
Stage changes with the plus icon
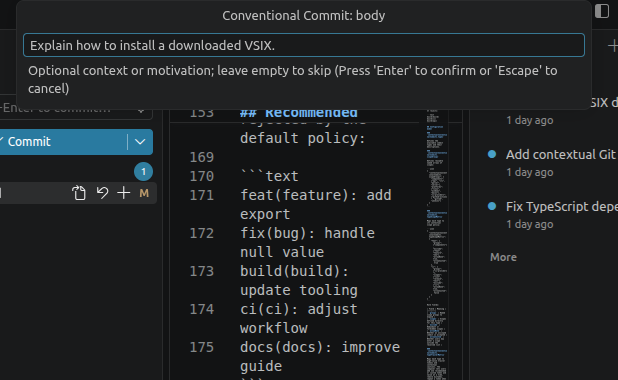coord(124,193)
